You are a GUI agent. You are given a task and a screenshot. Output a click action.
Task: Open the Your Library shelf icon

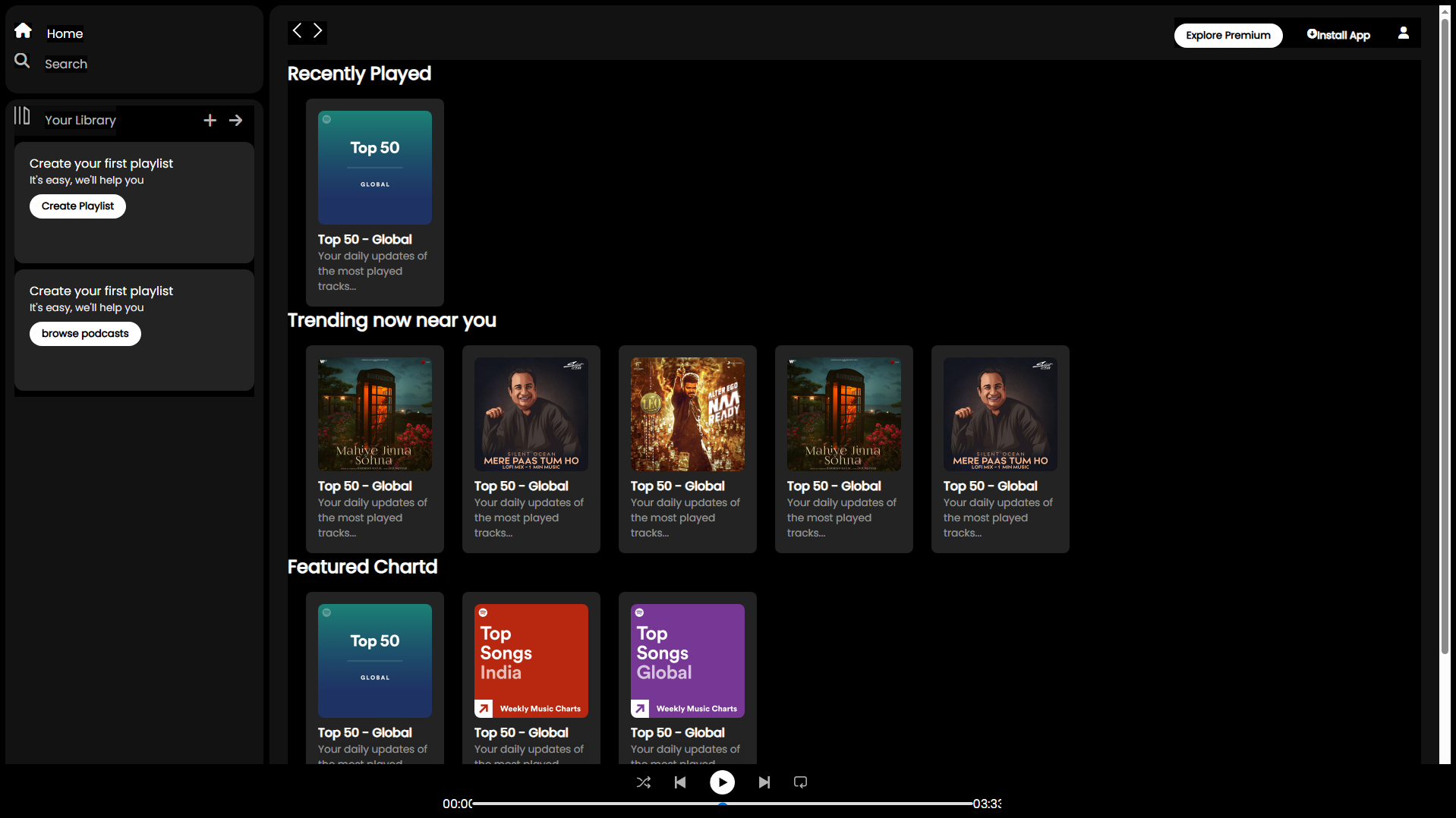[22, 115]
